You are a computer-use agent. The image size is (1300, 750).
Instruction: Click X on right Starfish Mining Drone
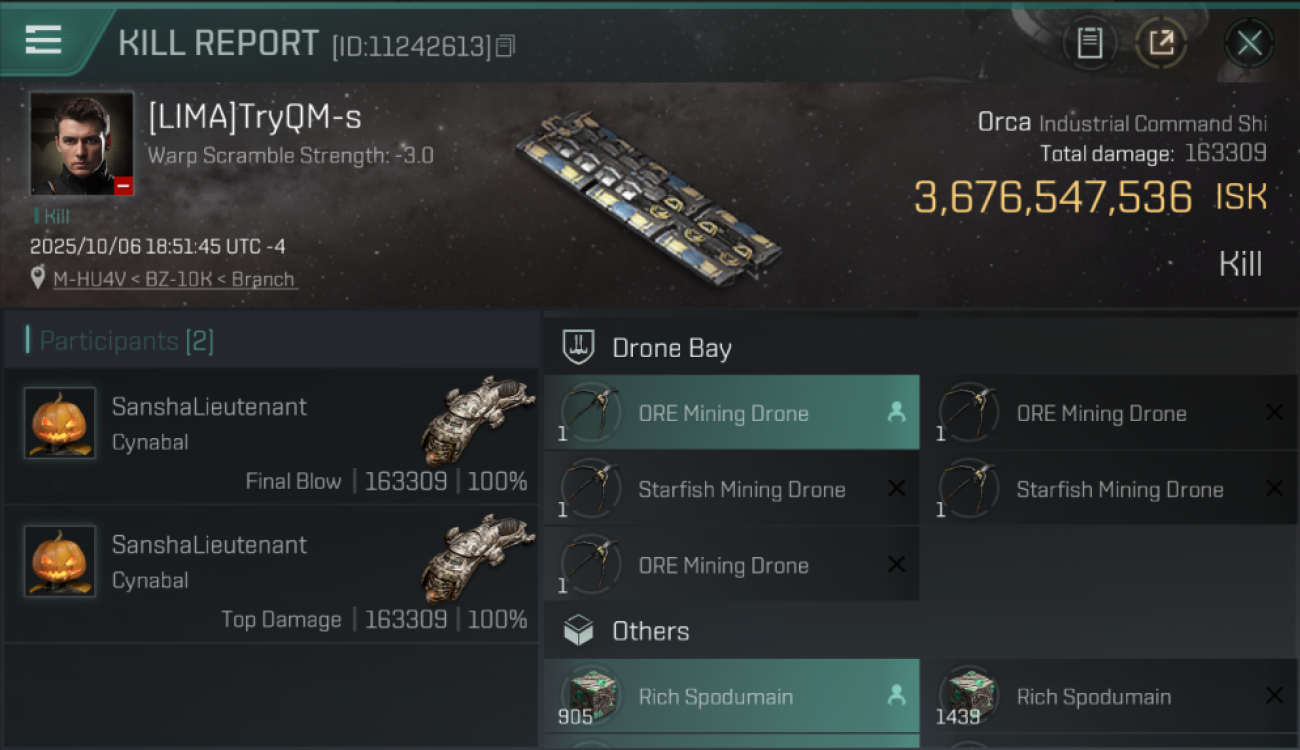coord(1274,489)
